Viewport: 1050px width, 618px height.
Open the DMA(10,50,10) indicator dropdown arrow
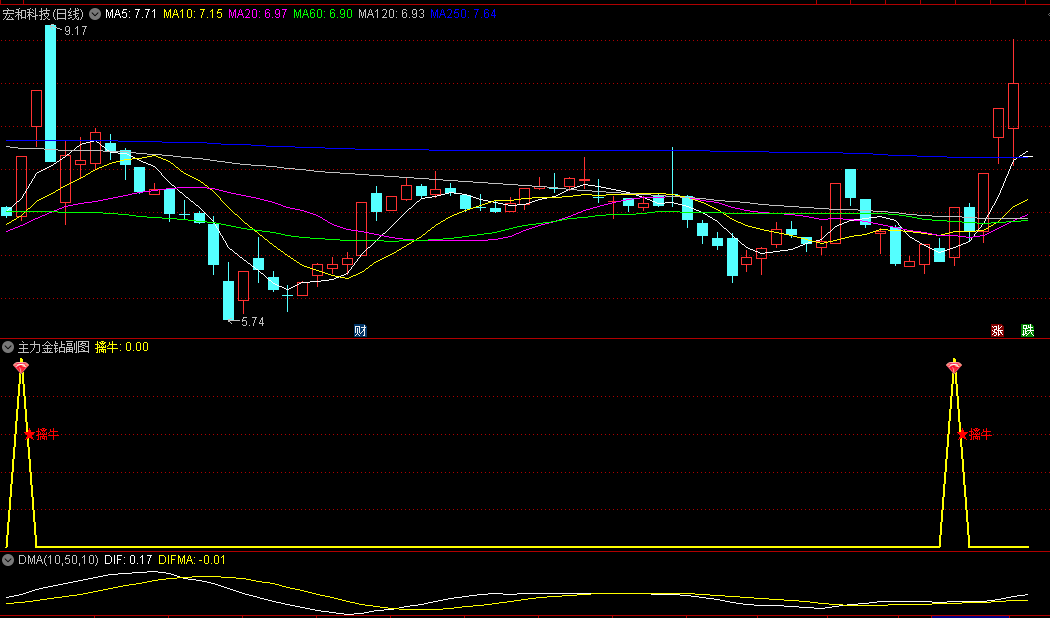(x=8, y=560)
